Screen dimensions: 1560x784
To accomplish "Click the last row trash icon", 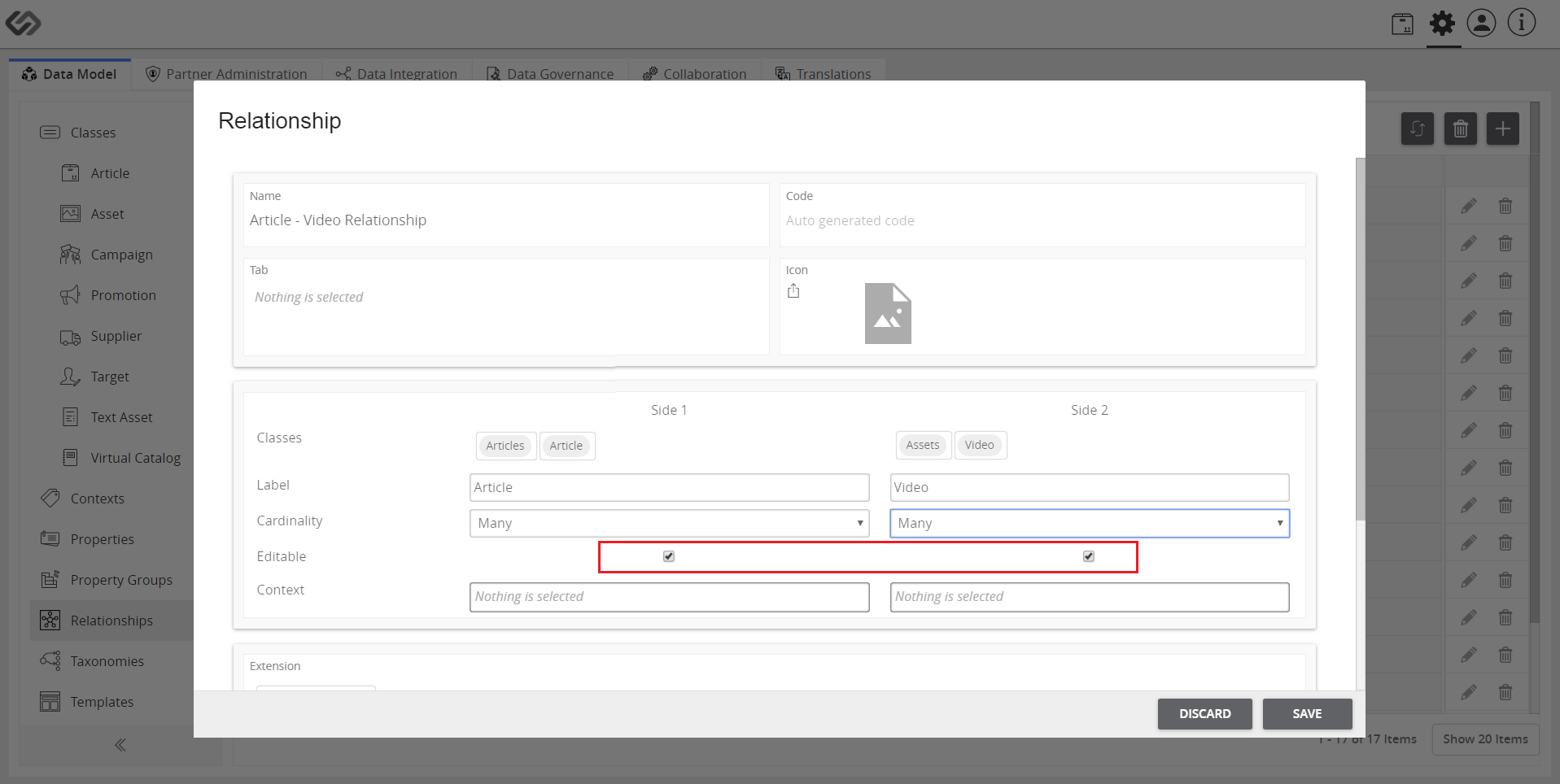I will [1505, 692].
